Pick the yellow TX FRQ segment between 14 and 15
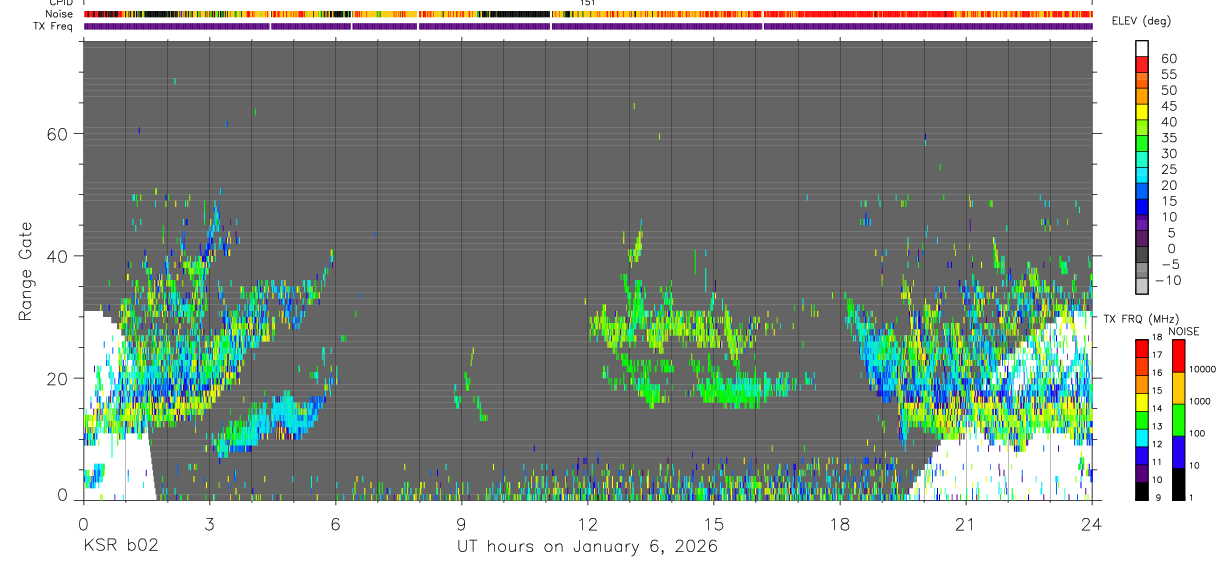The height and width of the screenshot is (567, 1228). tap(1141, 402)
